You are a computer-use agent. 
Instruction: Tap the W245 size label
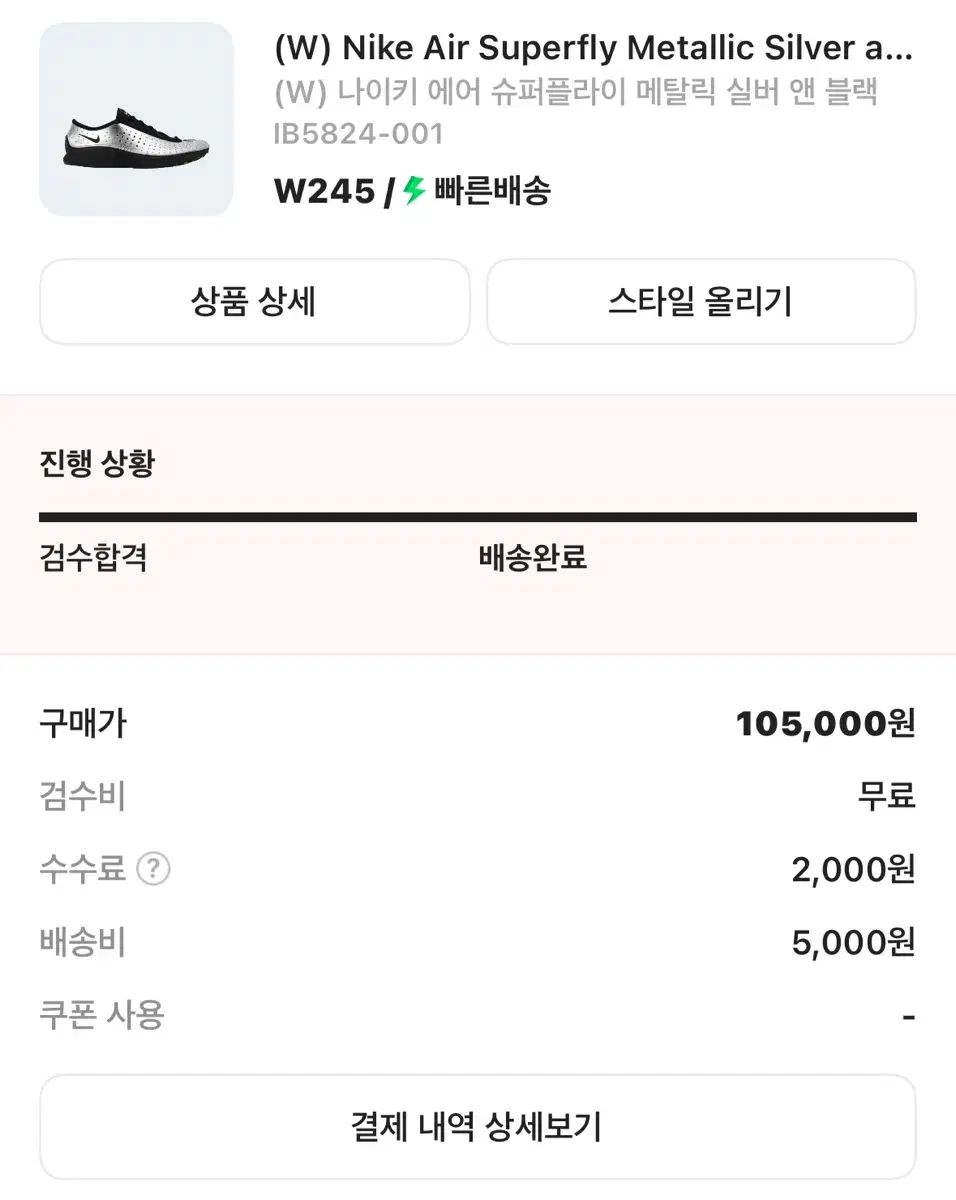click(324, 190)
